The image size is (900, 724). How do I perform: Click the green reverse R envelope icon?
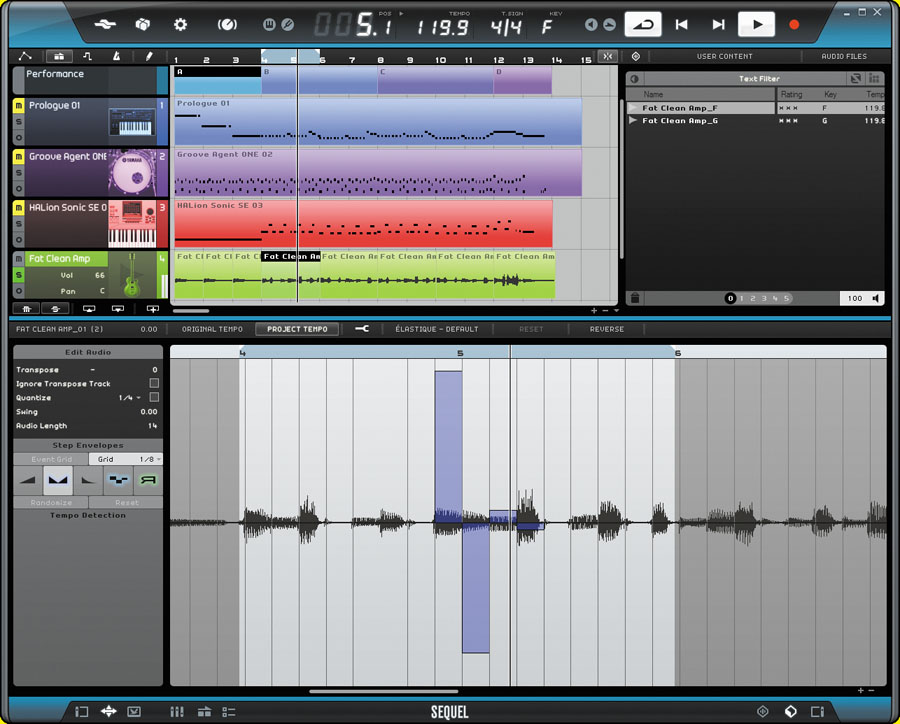[x=148, y=480]
